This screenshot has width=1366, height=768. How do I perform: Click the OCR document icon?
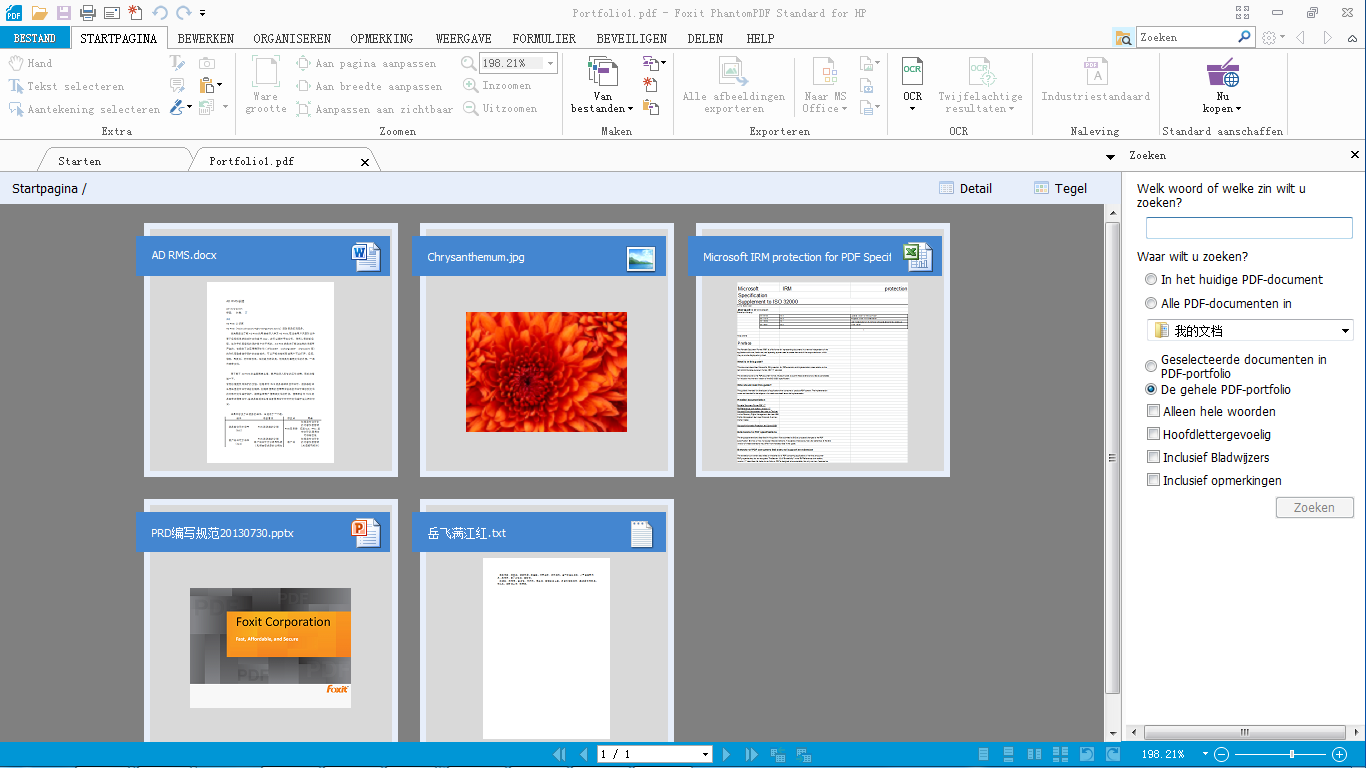pos(912,72)
